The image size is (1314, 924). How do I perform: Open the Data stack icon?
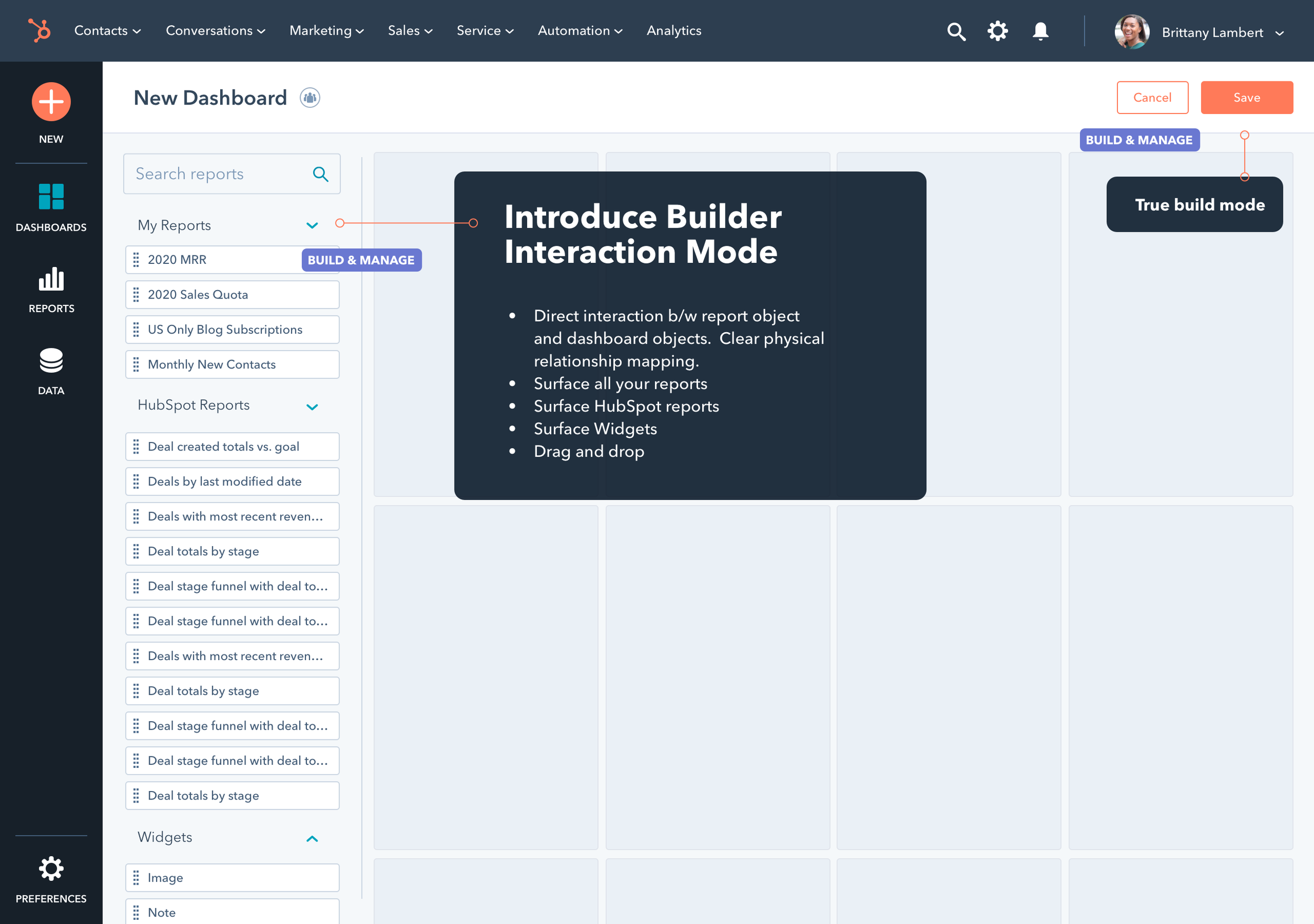point(51,361)
